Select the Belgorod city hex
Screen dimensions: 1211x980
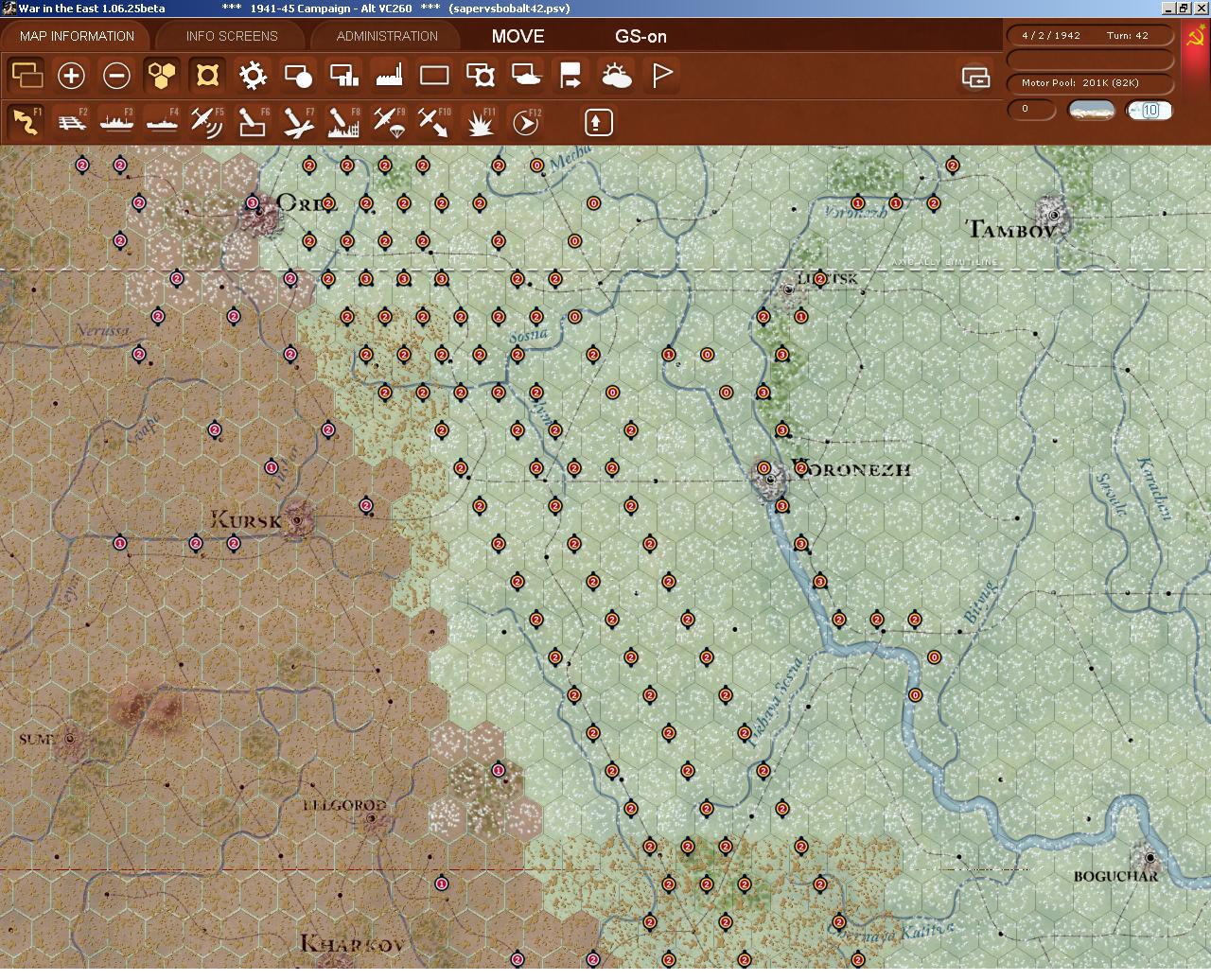[x=372, y=817]
